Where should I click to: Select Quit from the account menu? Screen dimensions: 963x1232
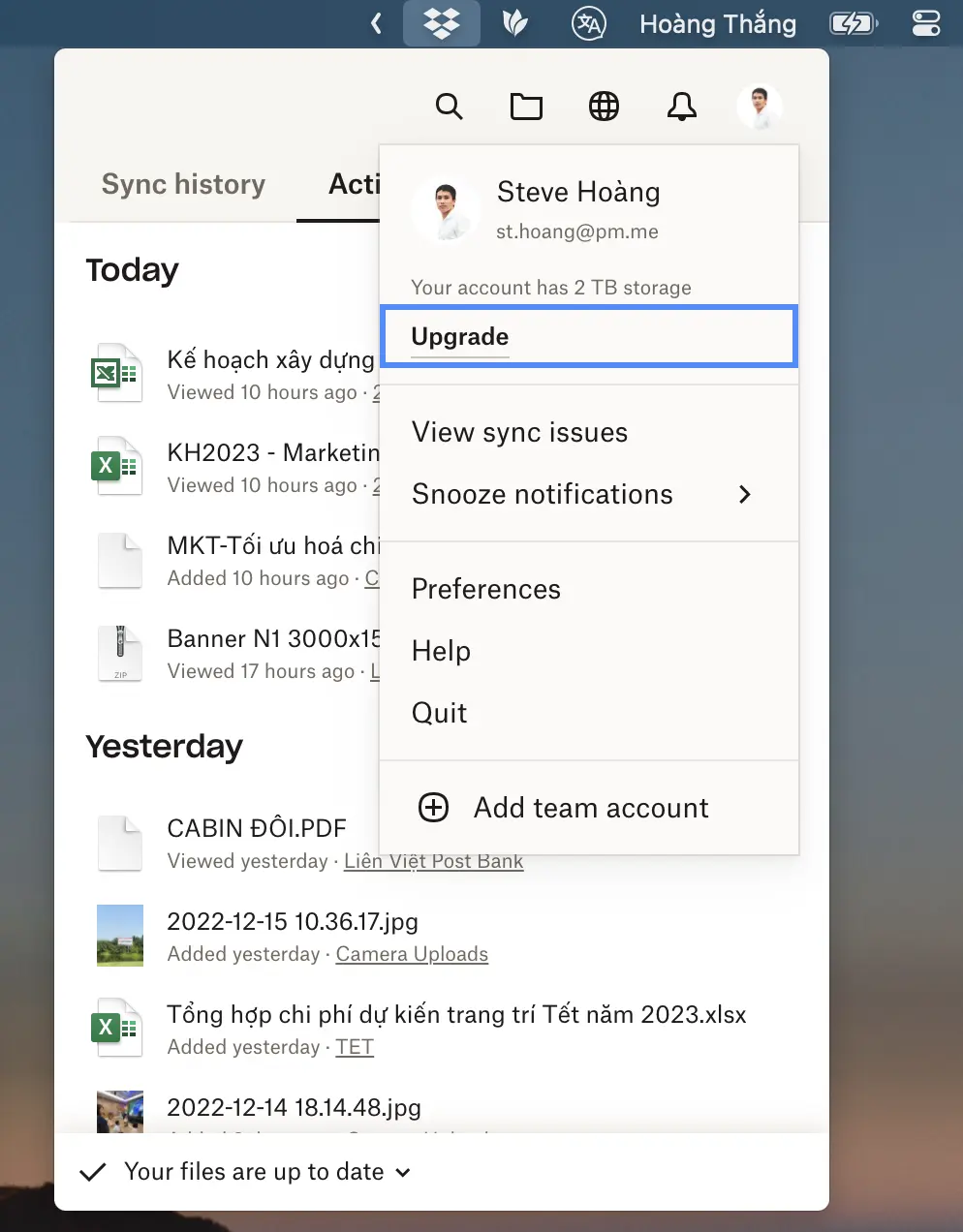[440, 713]
